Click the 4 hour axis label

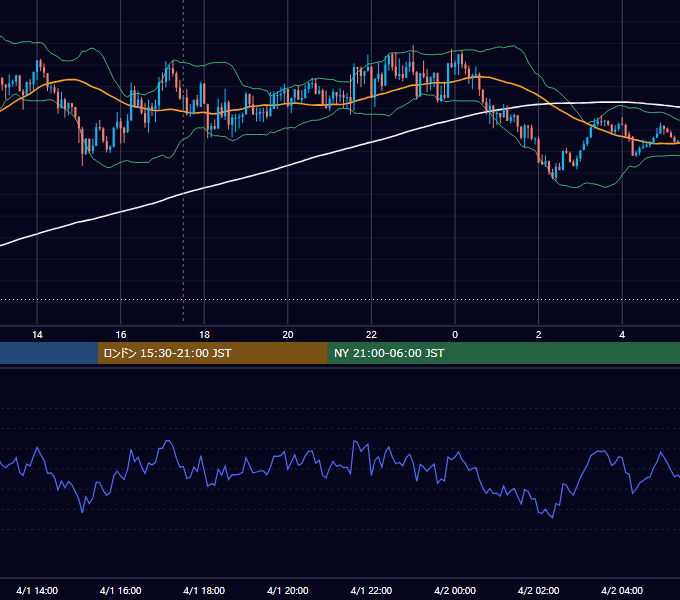(x=622, y=335)
